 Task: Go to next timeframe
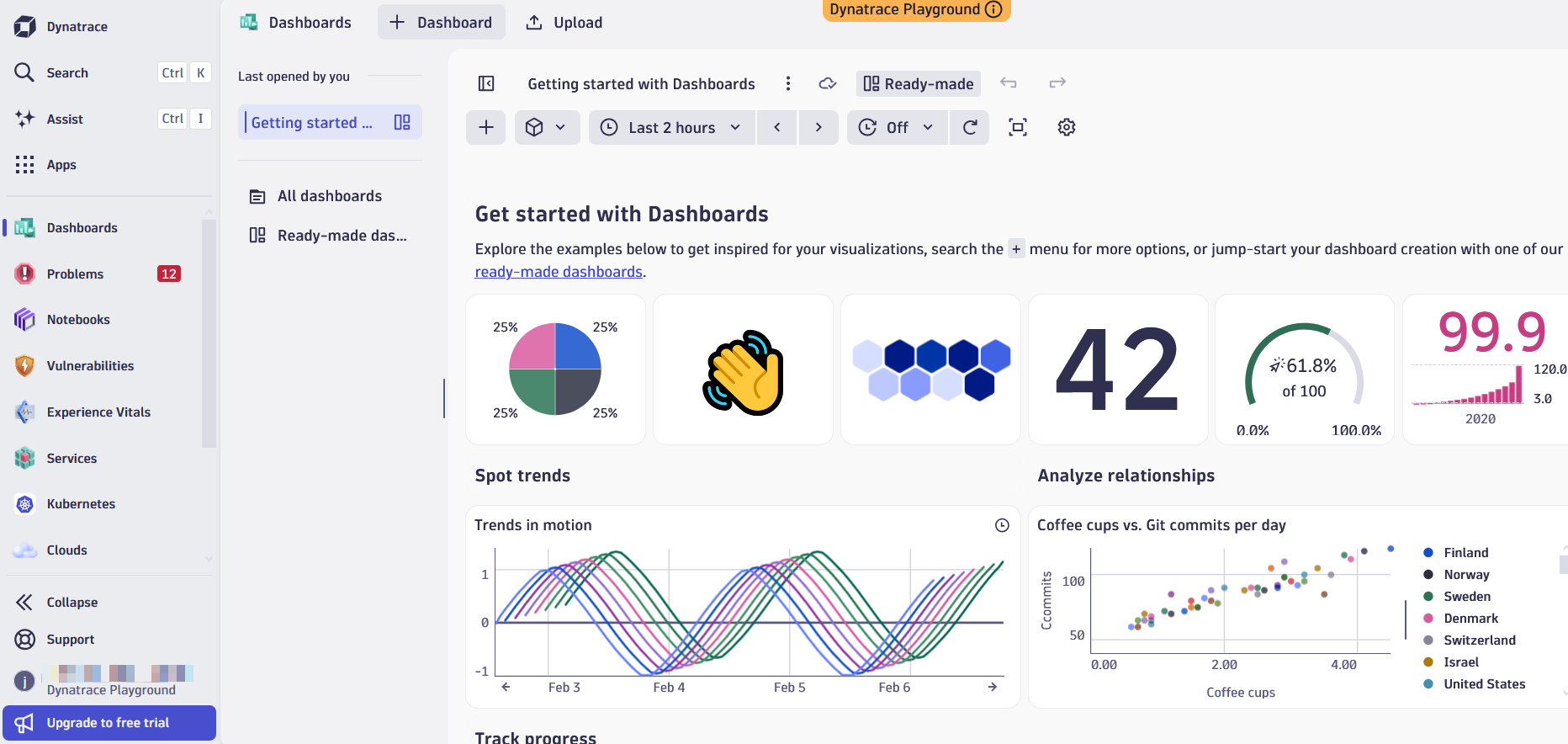point(818,127)
